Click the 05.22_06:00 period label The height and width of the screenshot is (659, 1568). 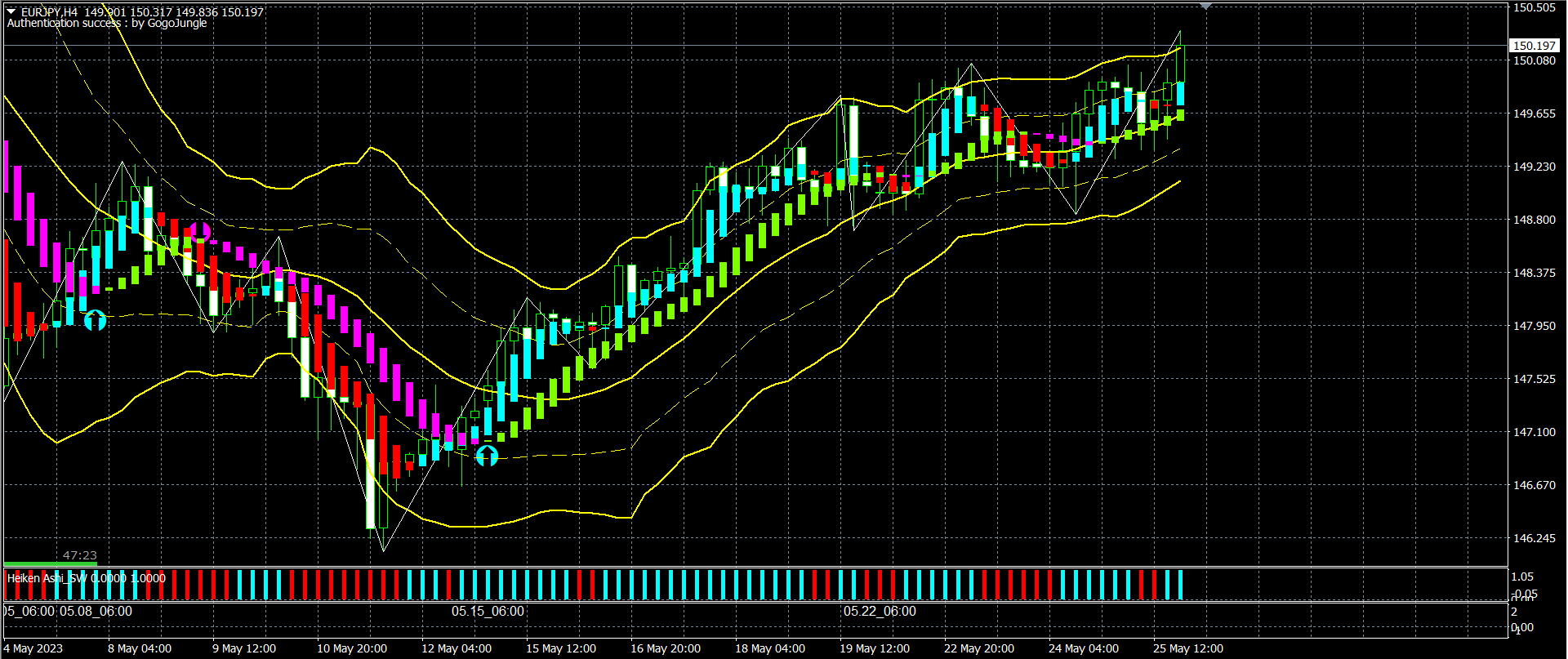coord(880,611)
